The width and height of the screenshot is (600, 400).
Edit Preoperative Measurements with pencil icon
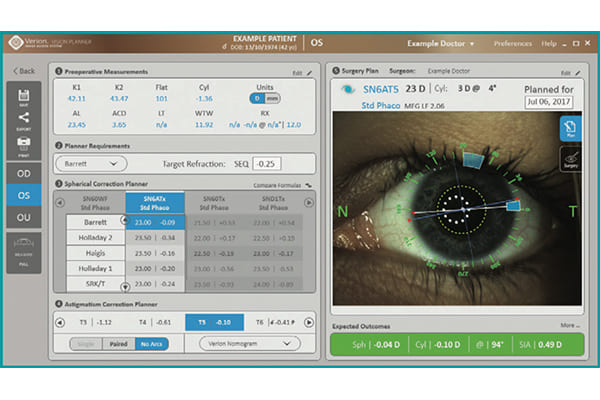click(309, 73)
